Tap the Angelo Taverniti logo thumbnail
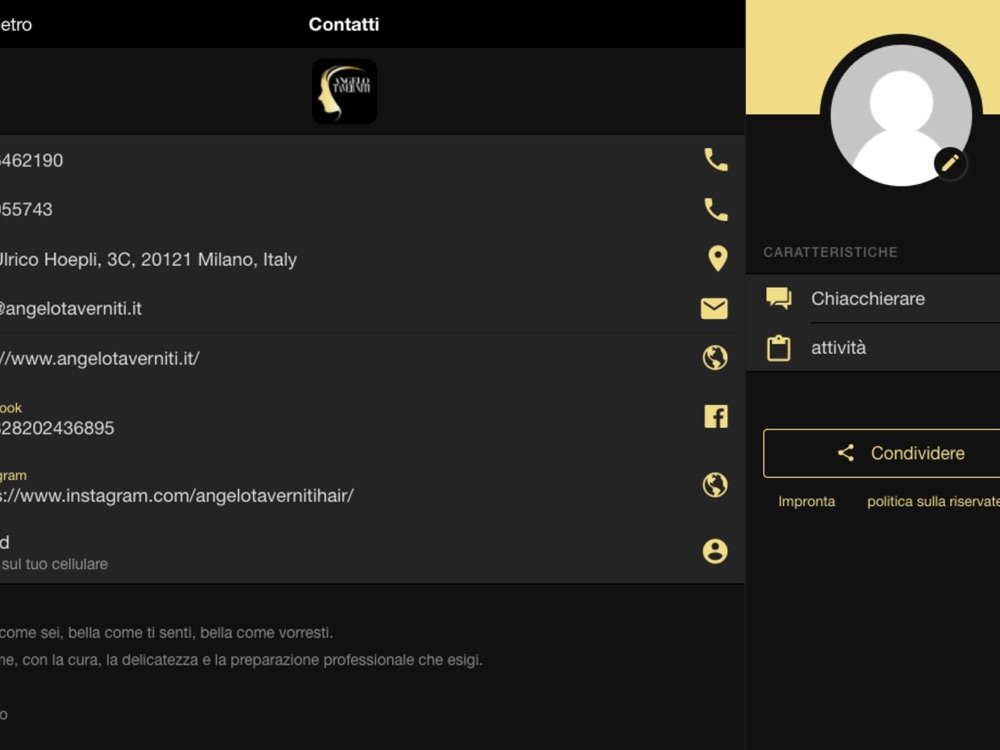The height and width of the screenshot is (750, 1000). point(344,92)
